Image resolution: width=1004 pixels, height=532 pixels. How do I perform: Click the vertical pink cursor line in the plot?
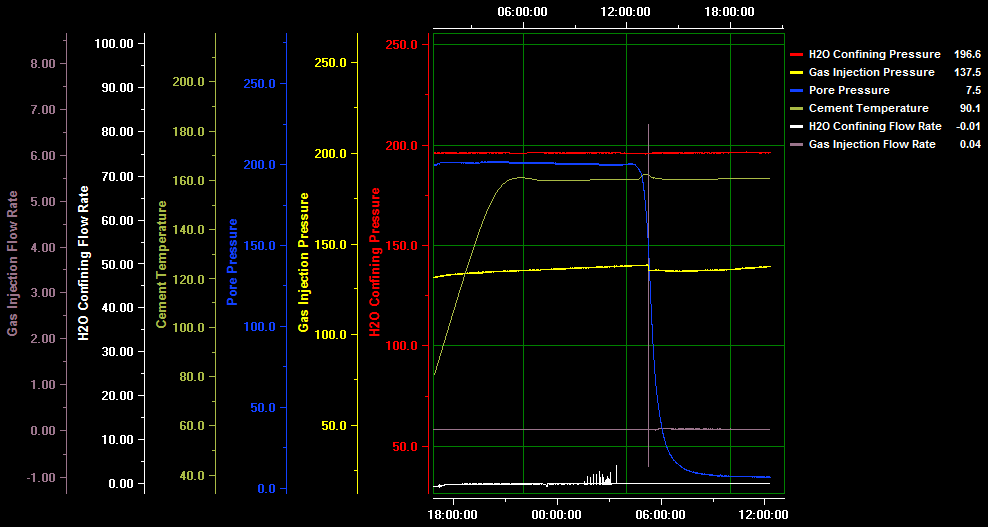point(649,300)
